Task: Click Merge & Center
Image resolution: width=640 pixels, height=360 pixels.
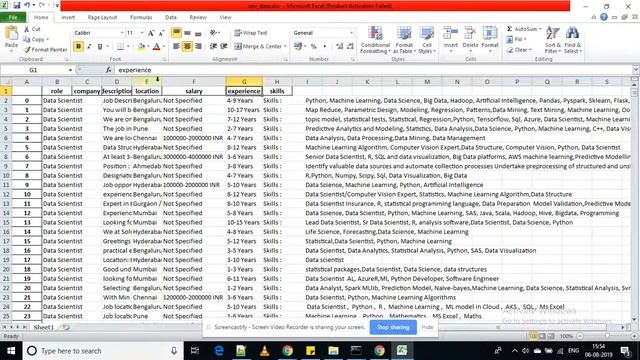Action: coord(258,47)
